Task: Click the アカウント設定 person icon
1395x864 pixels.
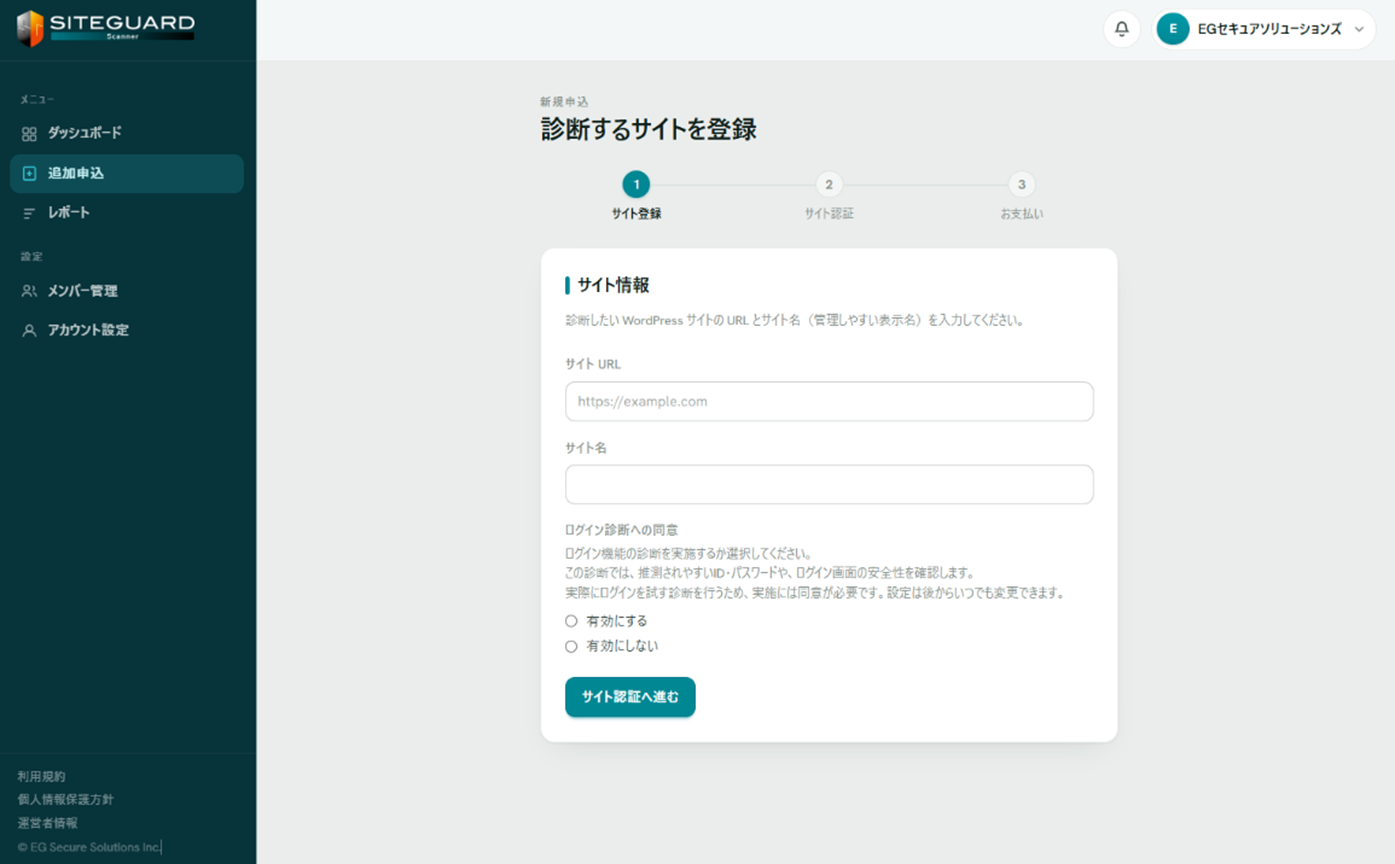Action: (29, 330)
